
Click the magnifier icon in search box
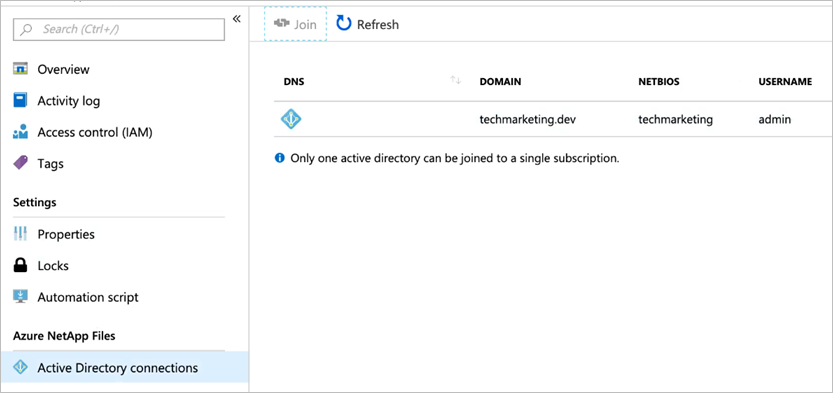click(x=26, y=29)
